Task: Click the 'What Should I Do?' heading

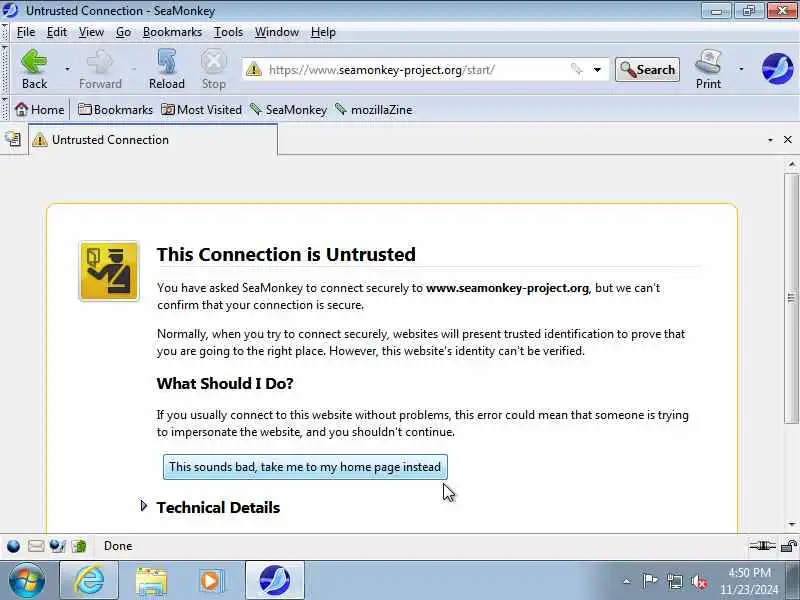Action: [225, 383]
